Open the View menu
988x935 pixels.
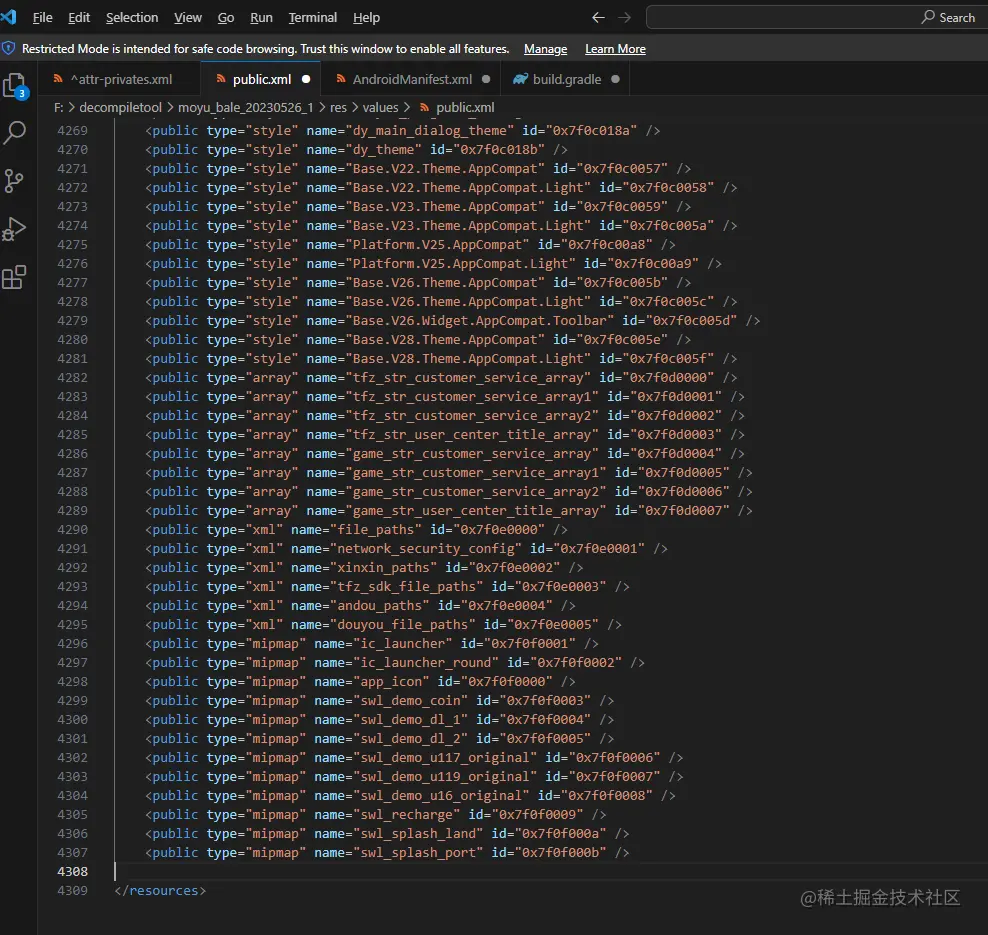[188, 17]
